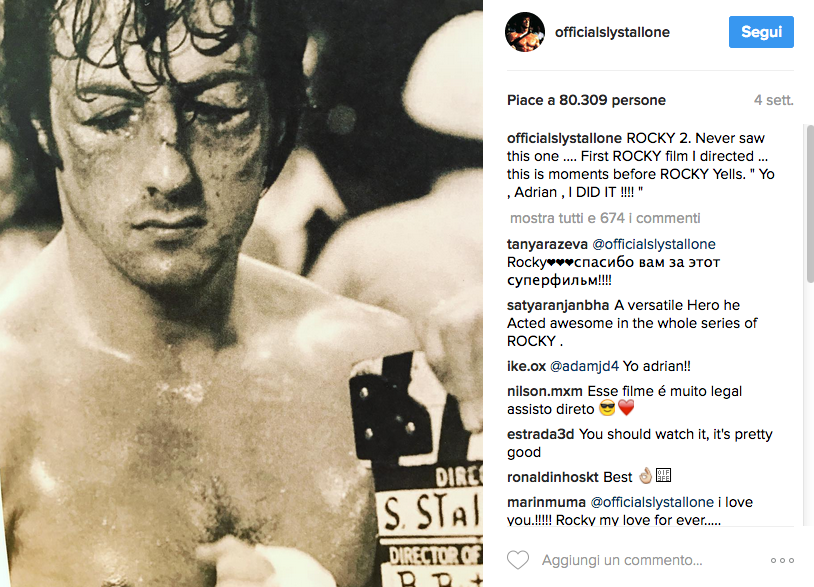
Task: Open estrada3d commenter profile
Action: [x=540, y=434]
